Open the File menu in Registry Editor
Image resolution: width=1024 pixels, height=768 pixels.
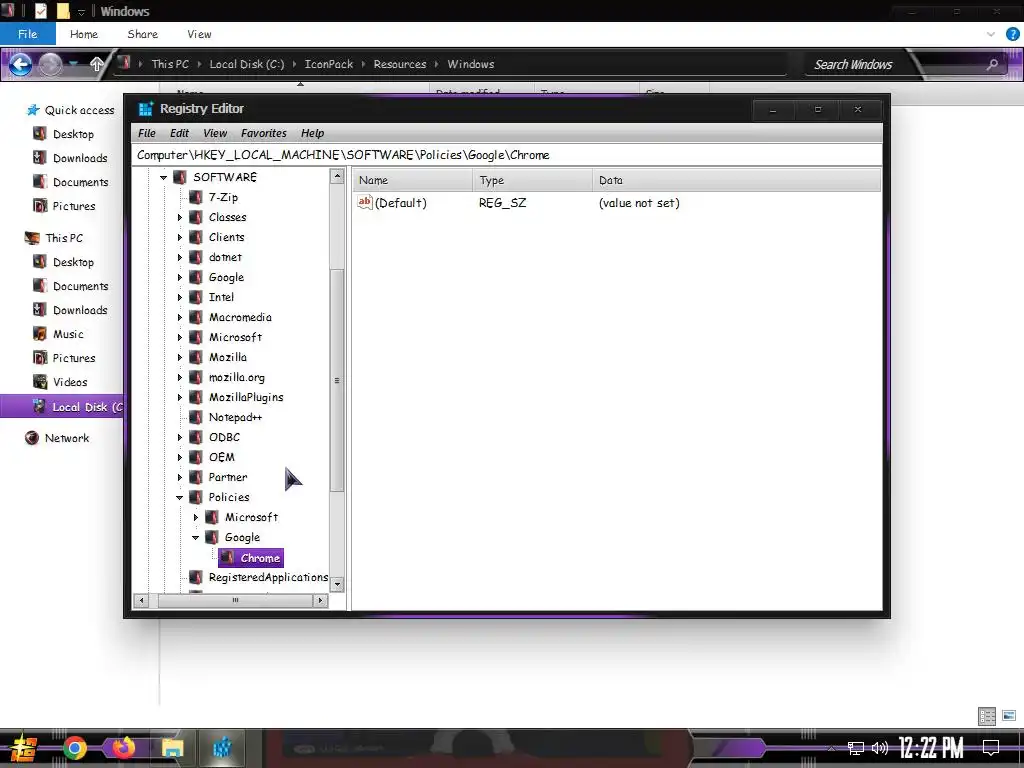click(146, 133)
